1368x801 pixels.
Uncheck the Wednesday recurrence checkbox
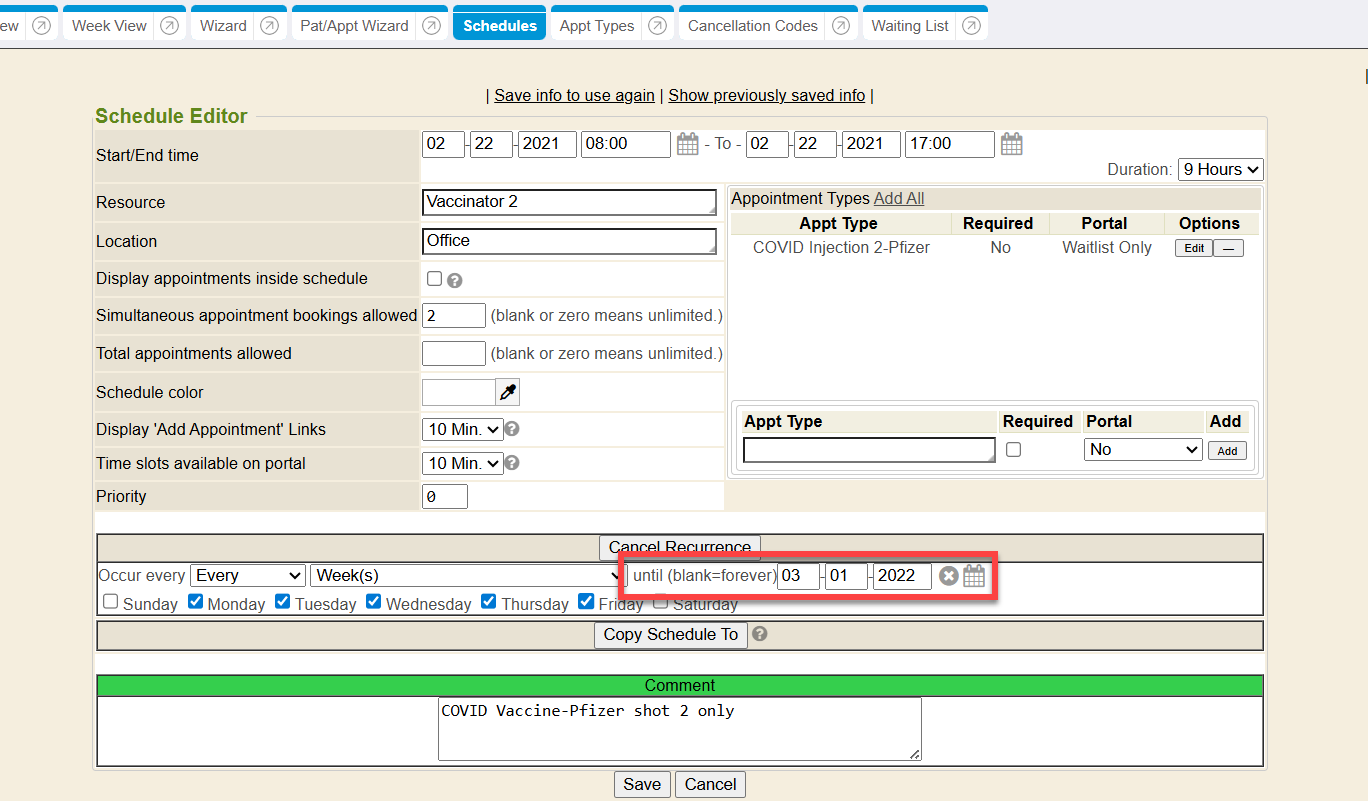click(x=374, y=602)
